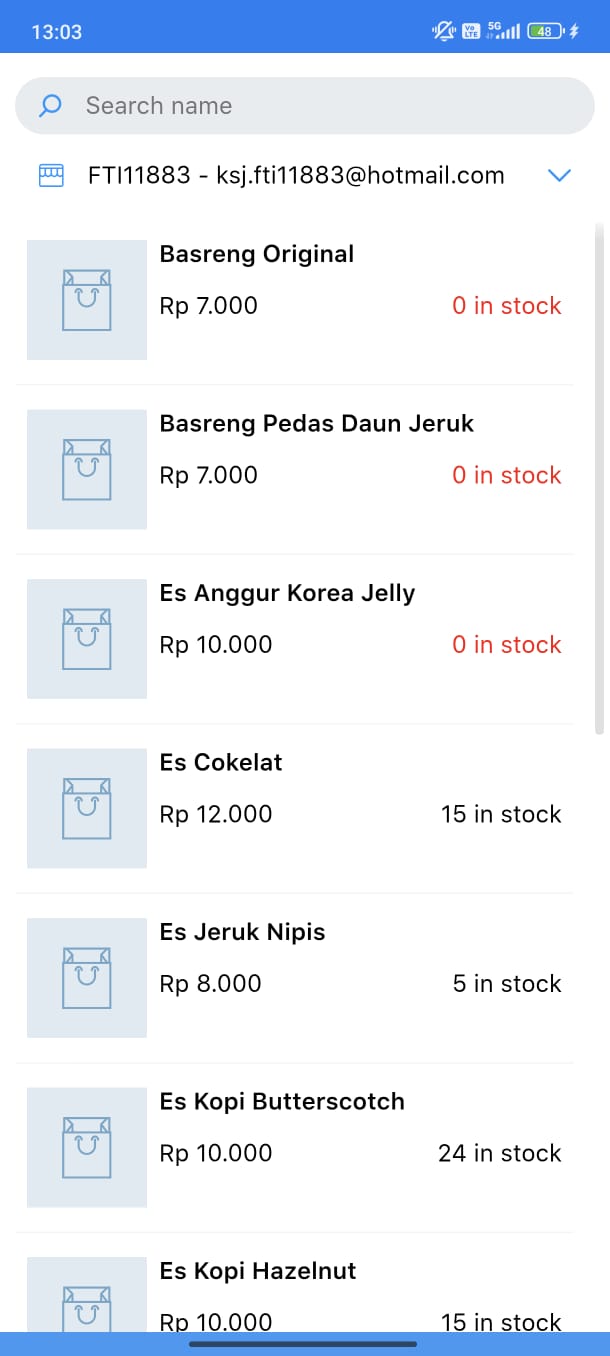Tap the Es Jeruk Nipis bag icon
This screenshot has width=610, height=1356.
87,977
